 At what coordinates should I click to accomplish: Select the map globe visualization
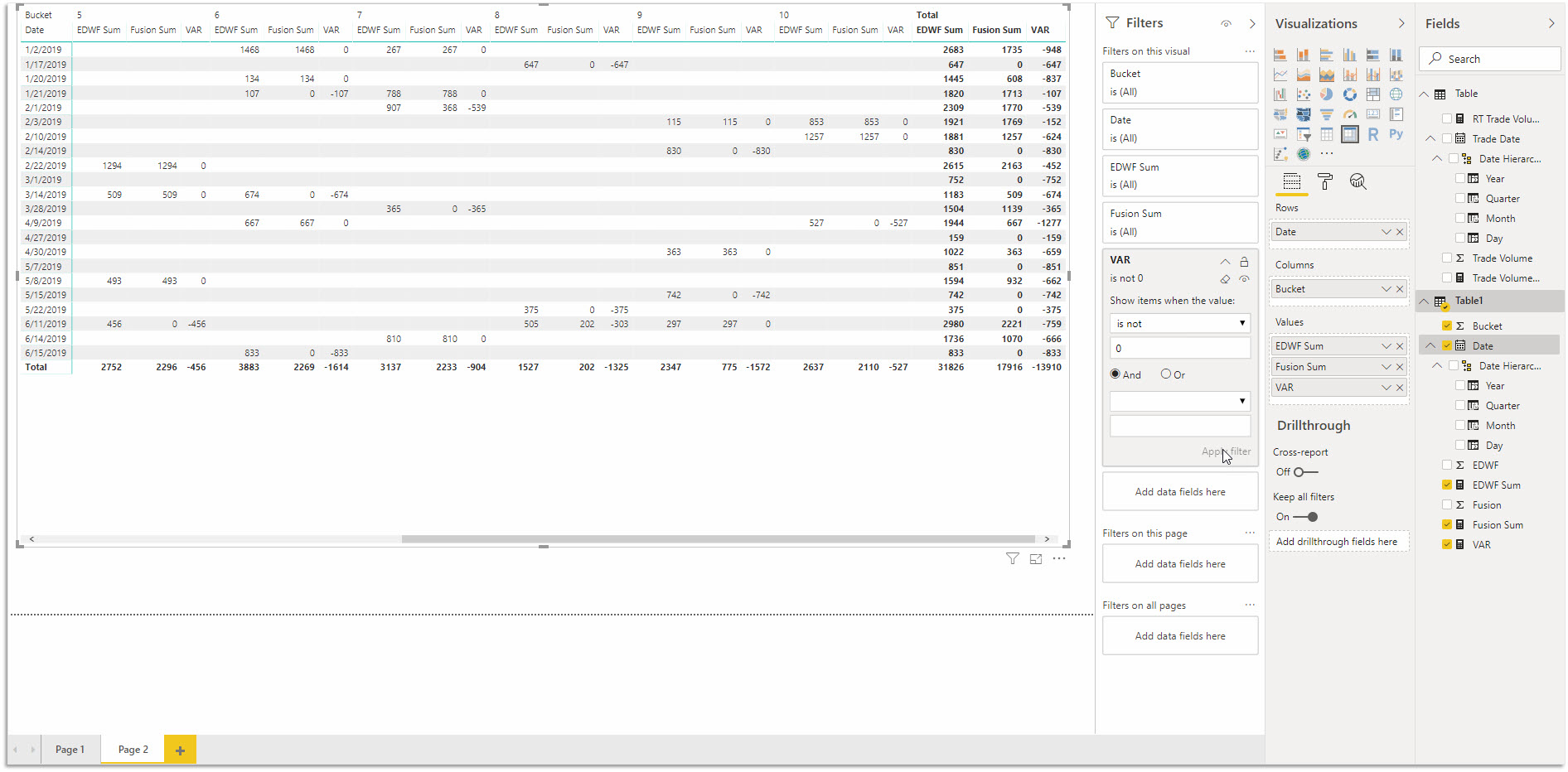(1396, 94)
